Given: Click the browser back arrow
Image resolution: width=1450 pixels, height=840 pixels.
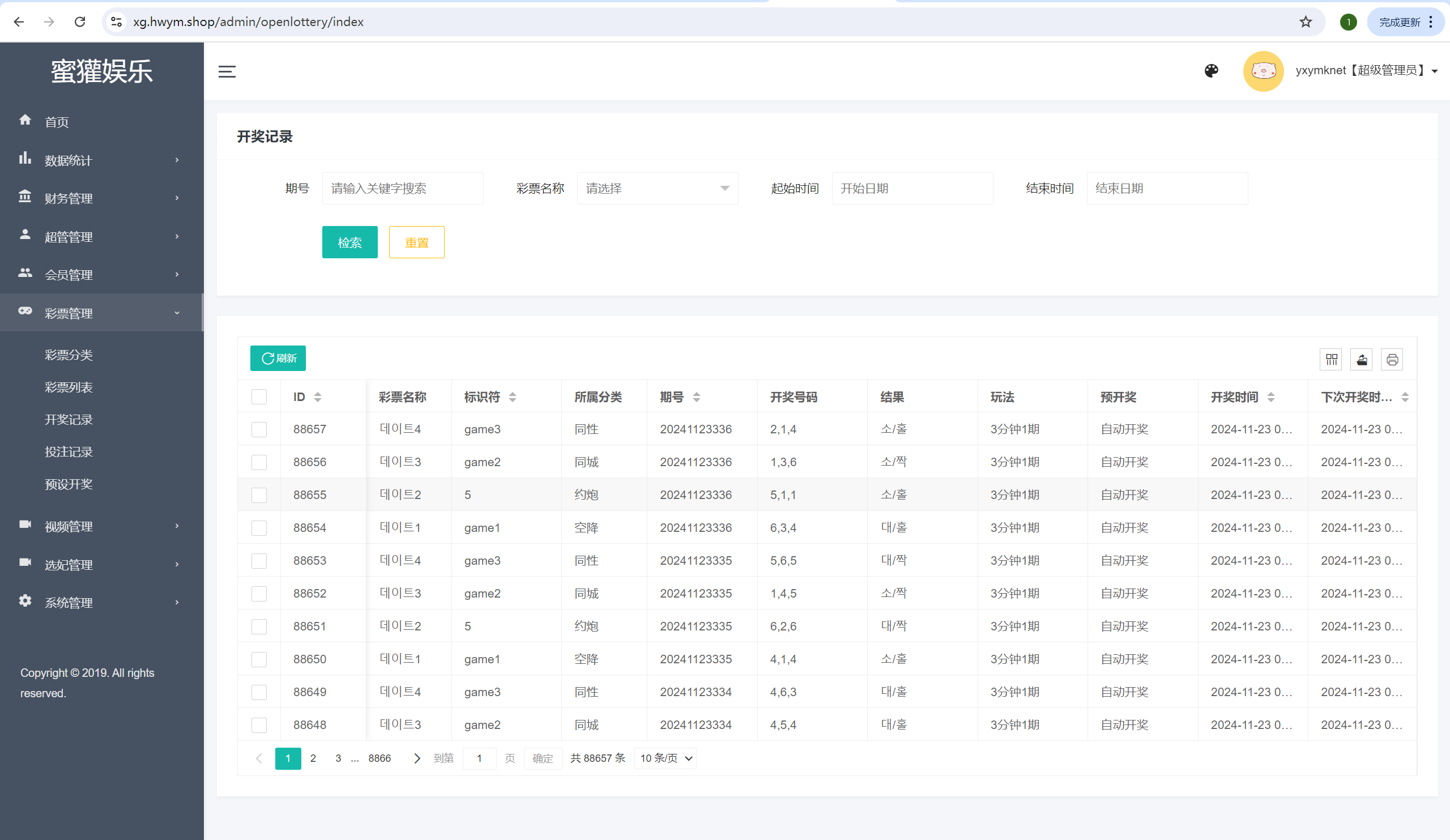Looking at the screenshot, I should click(x=19, y=22).
